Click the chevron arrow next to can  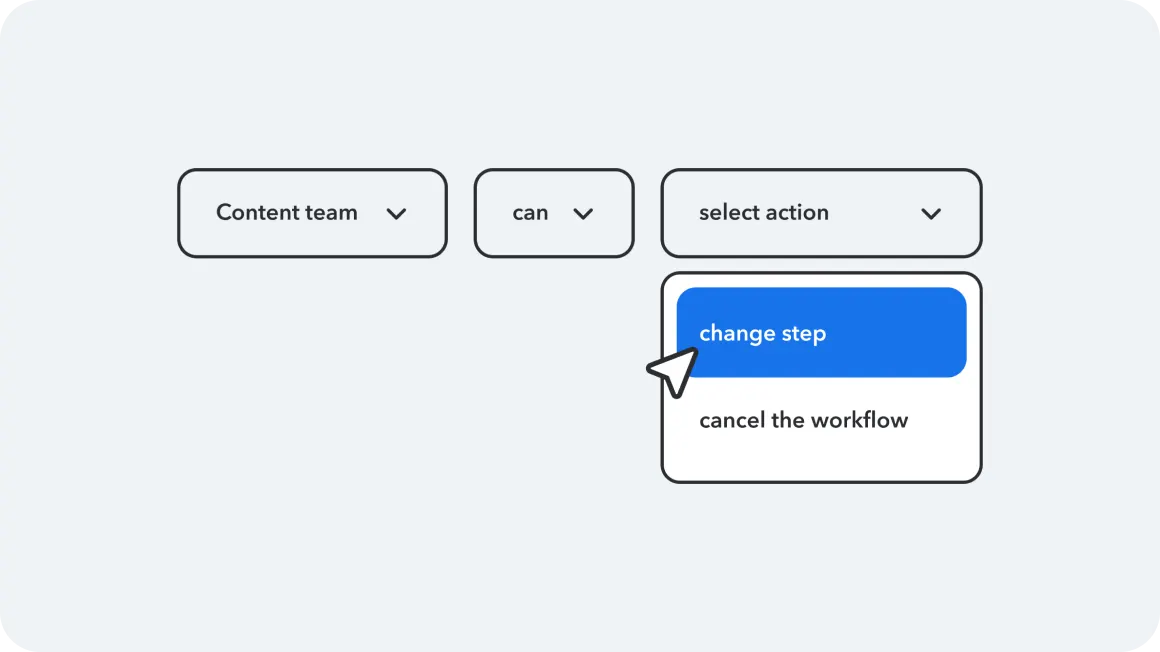pyautogui.click(x=583, y=213)
